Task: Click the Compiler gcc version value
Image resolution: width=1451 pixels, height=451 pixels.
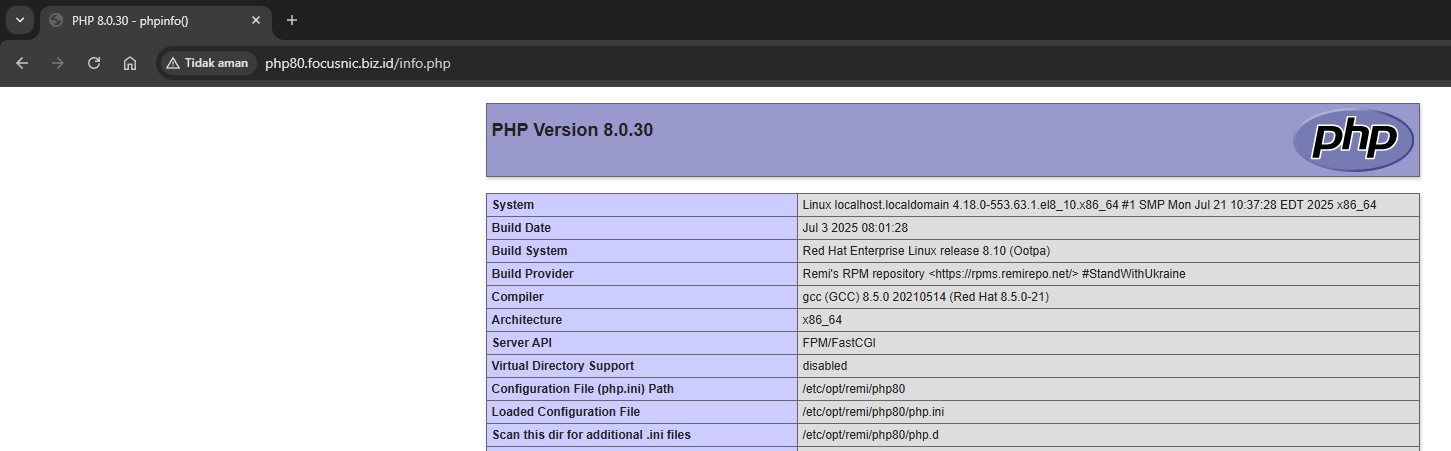Action: tap(925, 297)
